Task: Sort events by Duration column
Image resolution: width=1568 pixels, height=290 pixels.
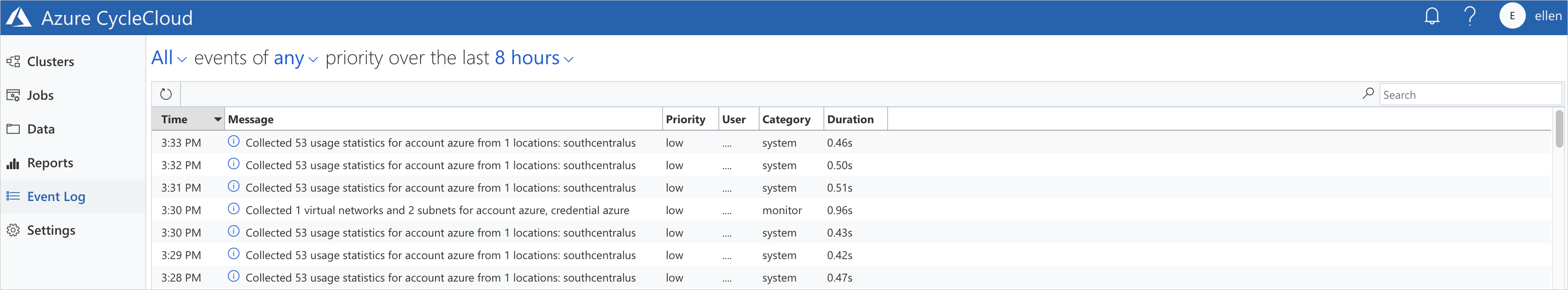Action: [x=850, y=119]
